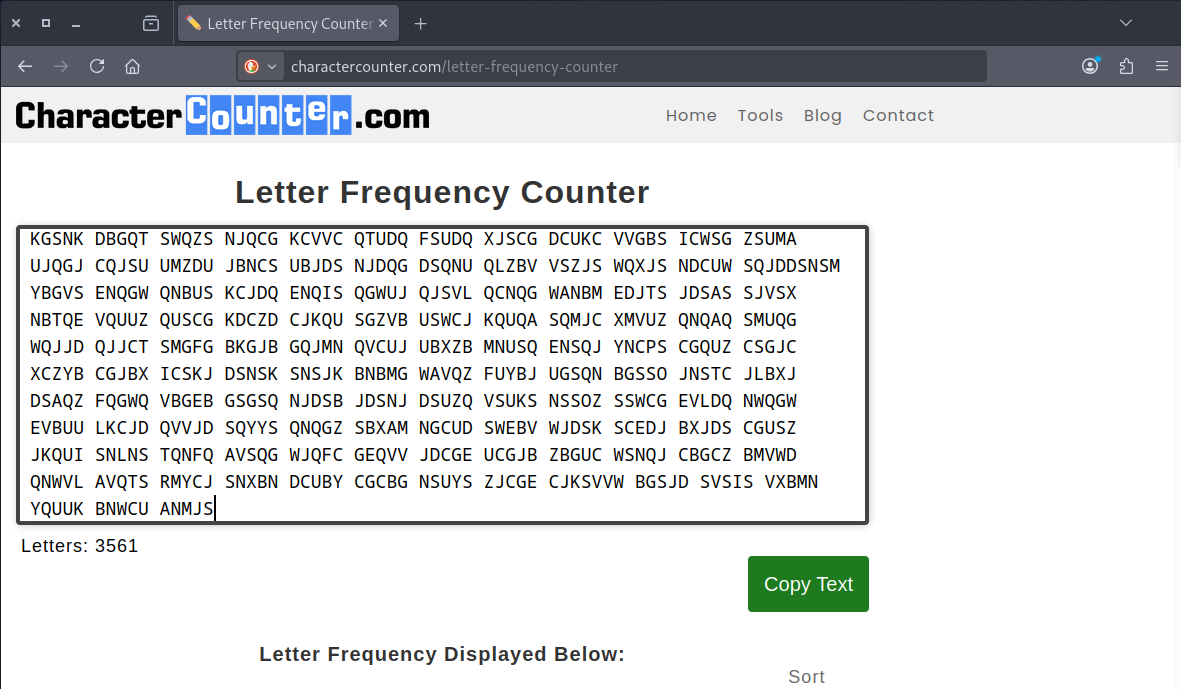Image resolution: width=1181 pixels, height=689 pixels.
Task: Open the browser home page
Action: [x=132, y=67]
